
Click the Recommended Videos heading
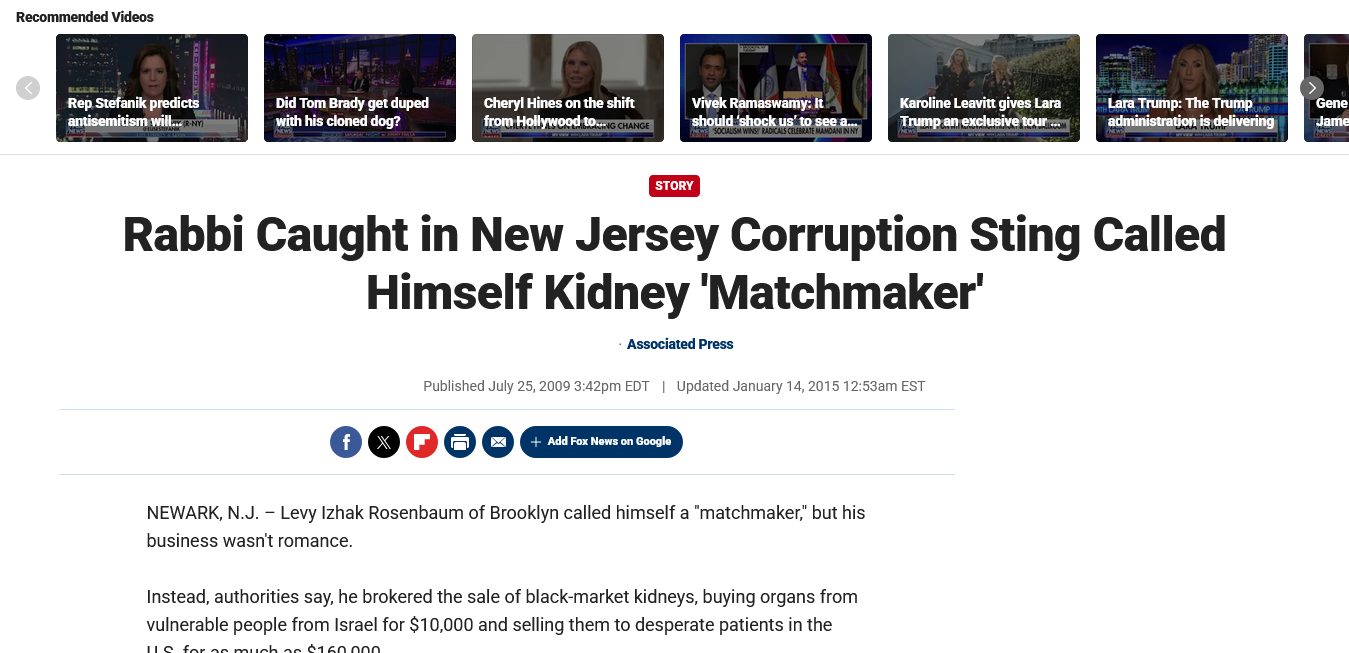tap(85, 17)
